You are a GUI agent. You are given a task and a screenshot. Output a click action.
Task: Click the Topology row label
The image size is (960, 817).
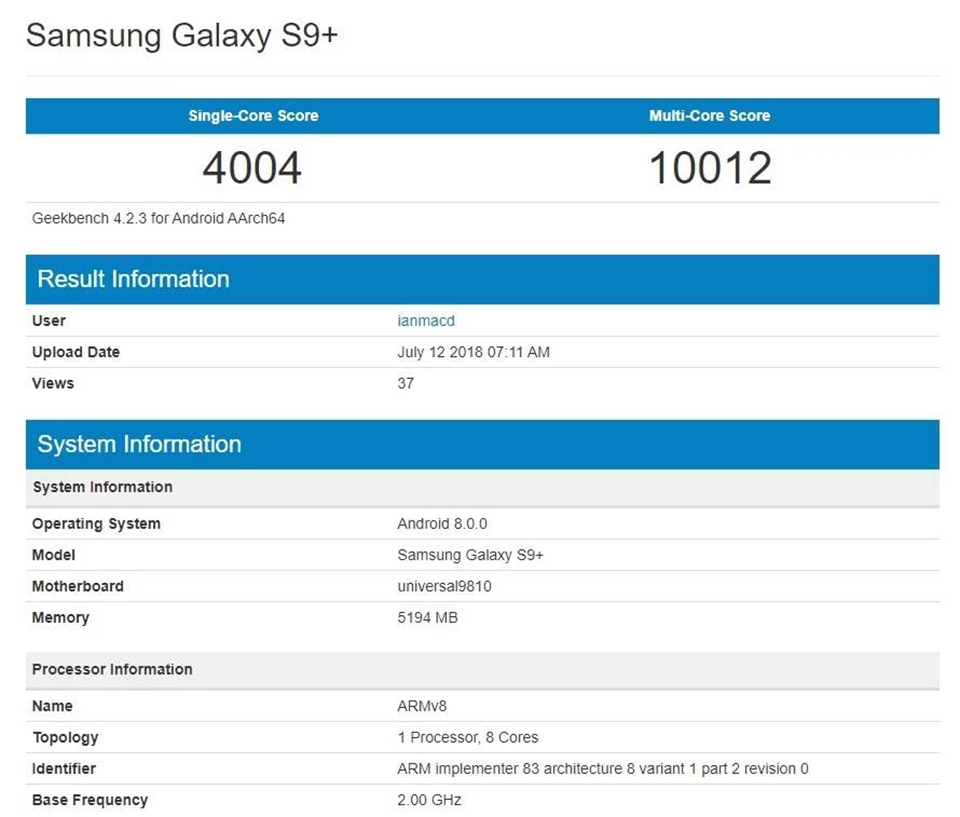pos(65,737)
